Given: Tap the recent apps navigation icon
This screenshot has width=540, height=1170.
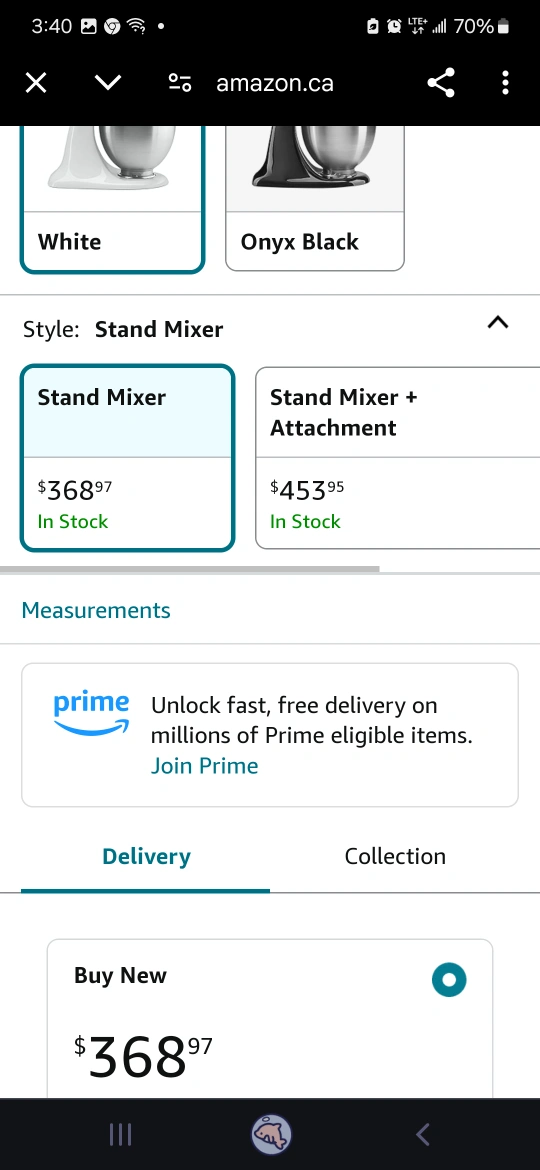Looking at the screenshot, I should coord(120,1135).
